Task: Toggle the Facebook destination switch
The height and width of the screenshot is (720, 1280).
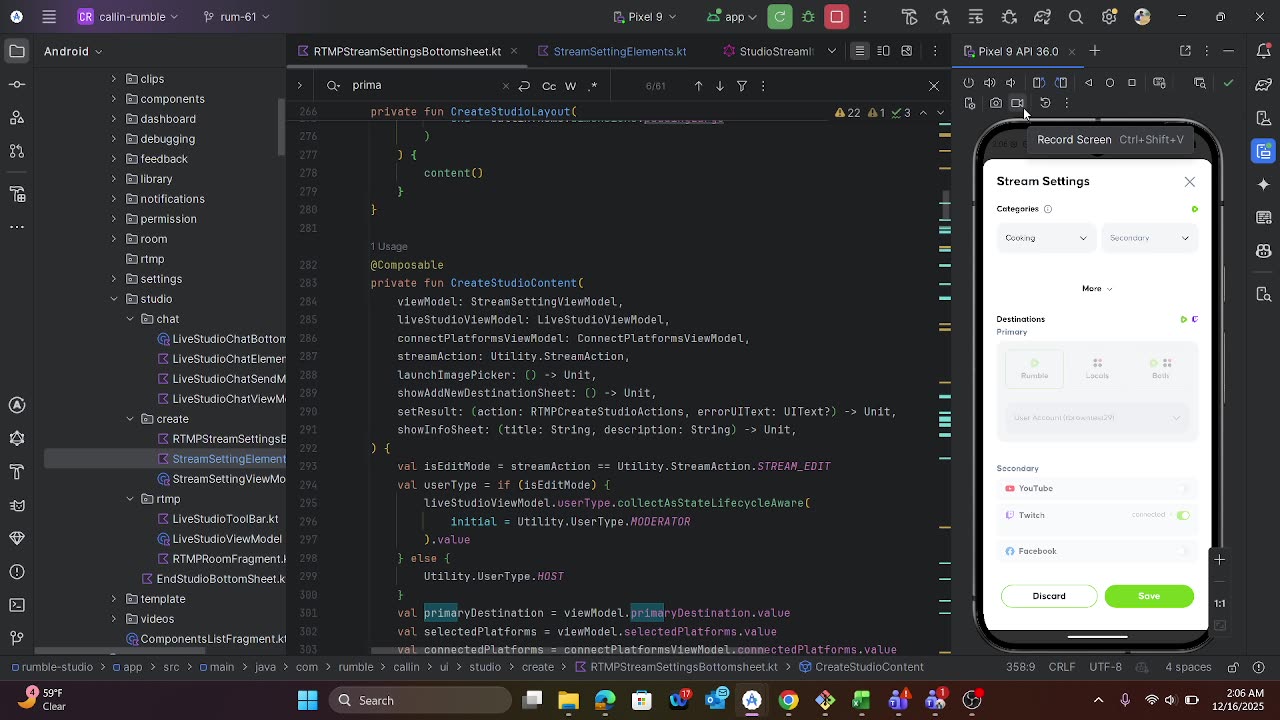Action: coord(1183,551)
